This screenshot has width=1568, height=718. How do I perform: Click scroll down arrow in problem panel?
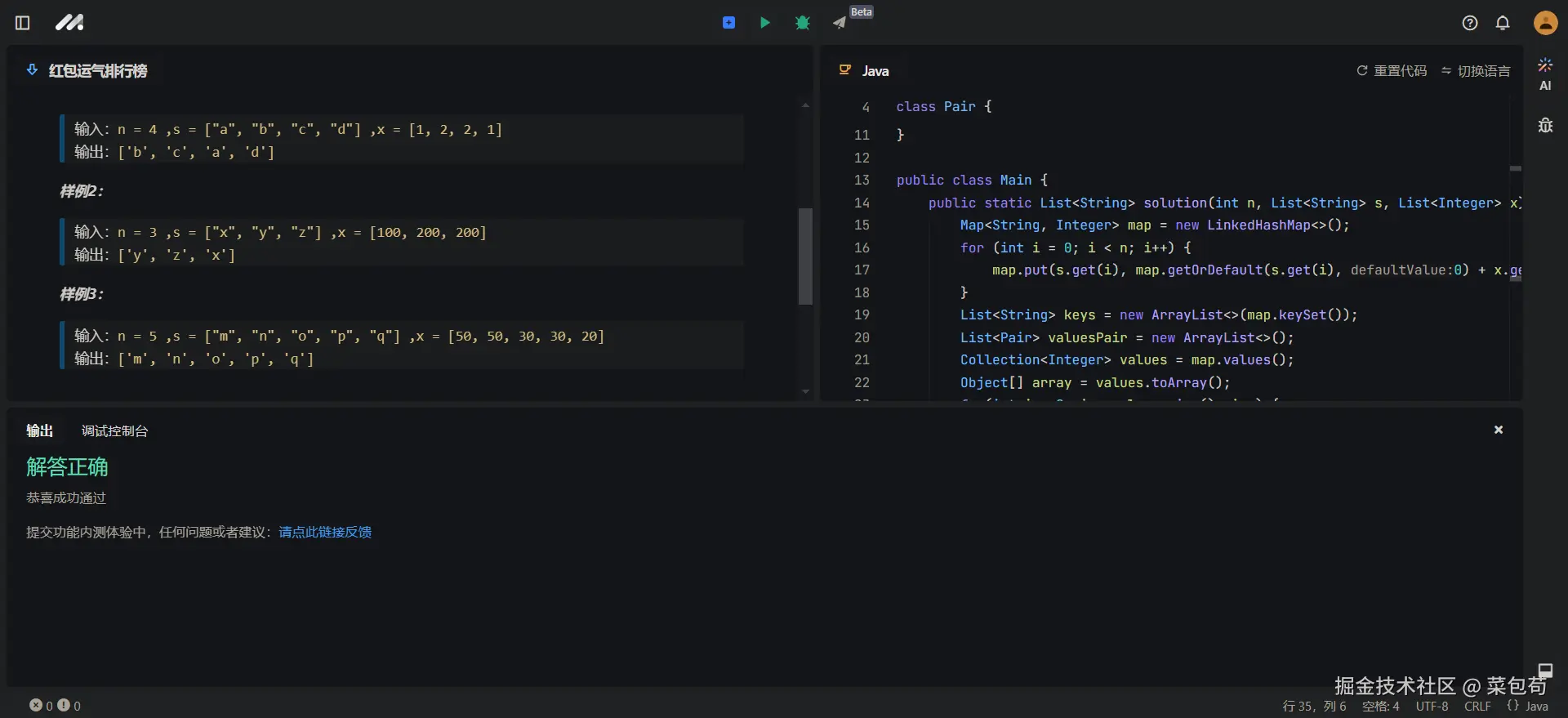coord(805,391)
